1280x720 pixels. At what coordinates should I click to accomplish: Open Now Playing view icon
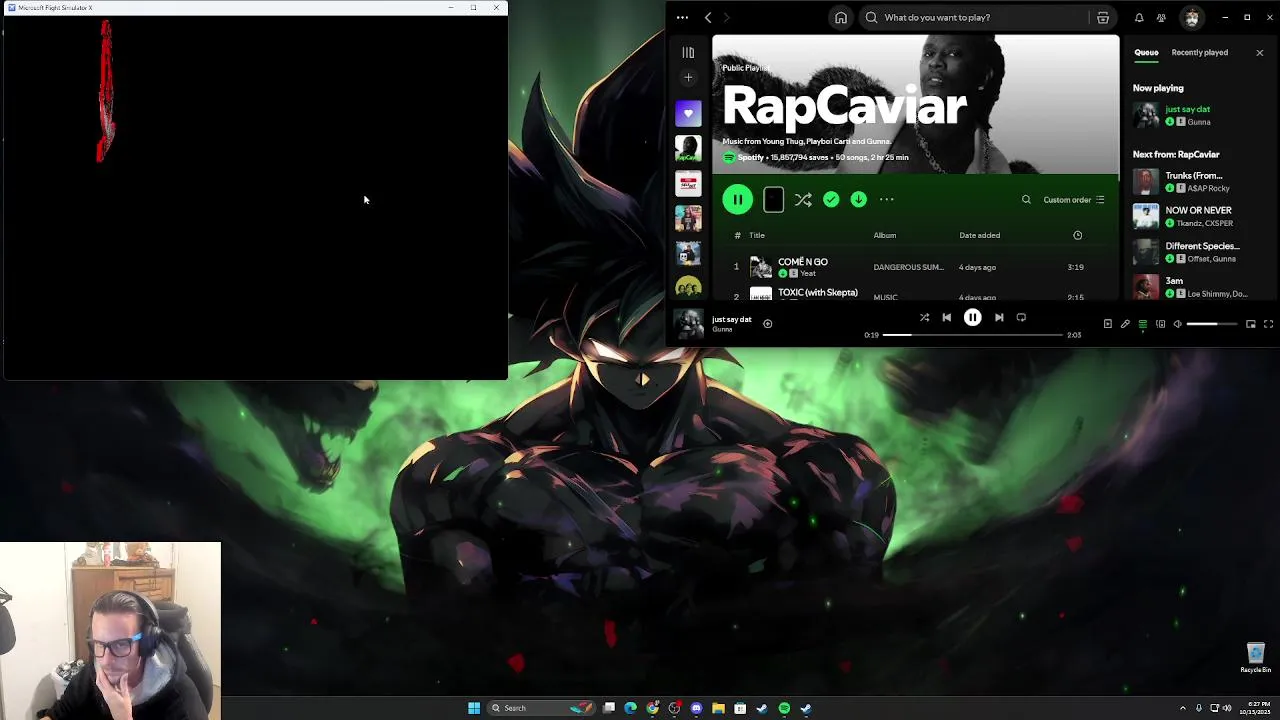coord(1107,324)
